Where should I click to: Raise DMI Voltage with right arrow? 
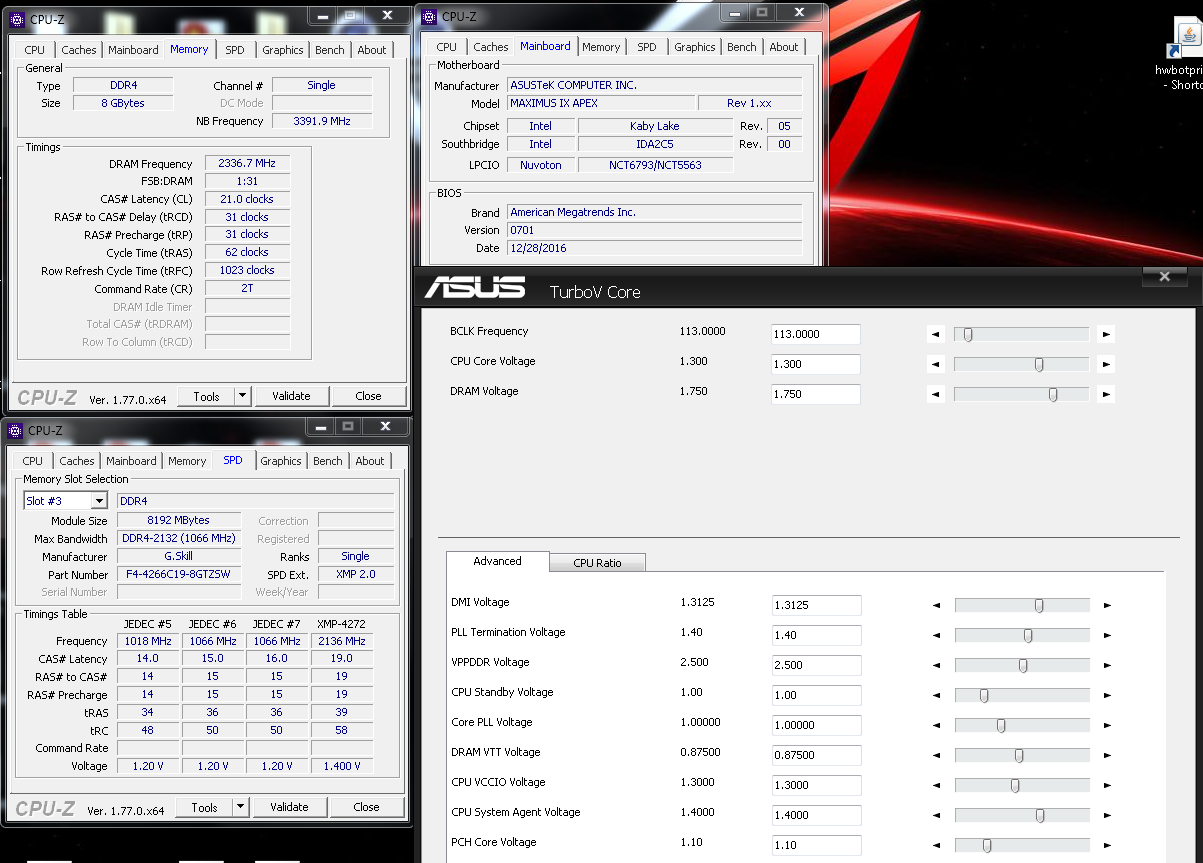(1107, 605)
